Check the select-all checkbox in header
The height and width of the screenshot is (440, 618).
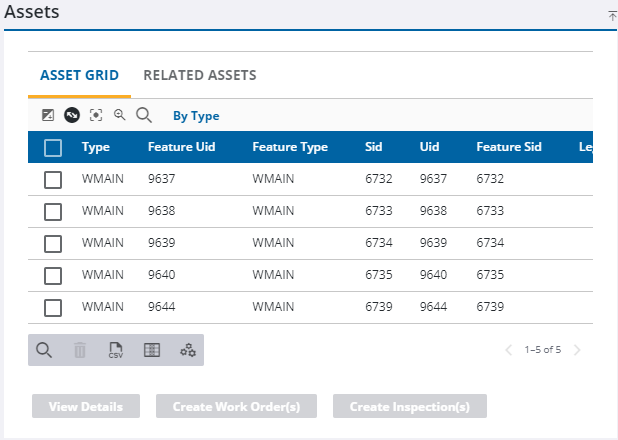[53, 148]
